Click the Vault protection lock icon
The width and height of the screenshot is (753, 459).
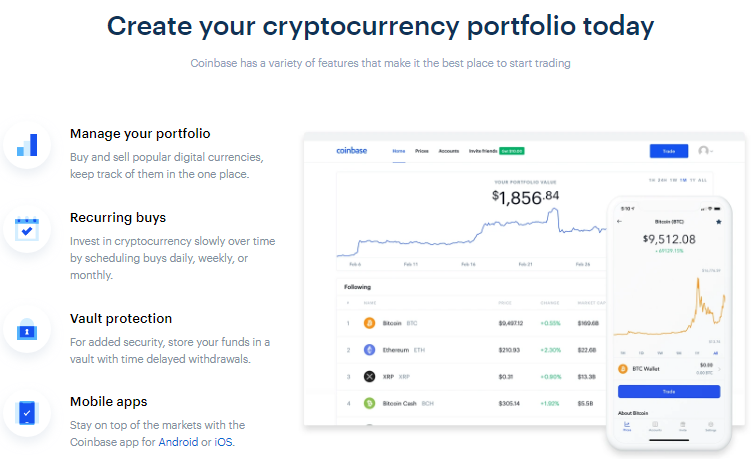27,330
